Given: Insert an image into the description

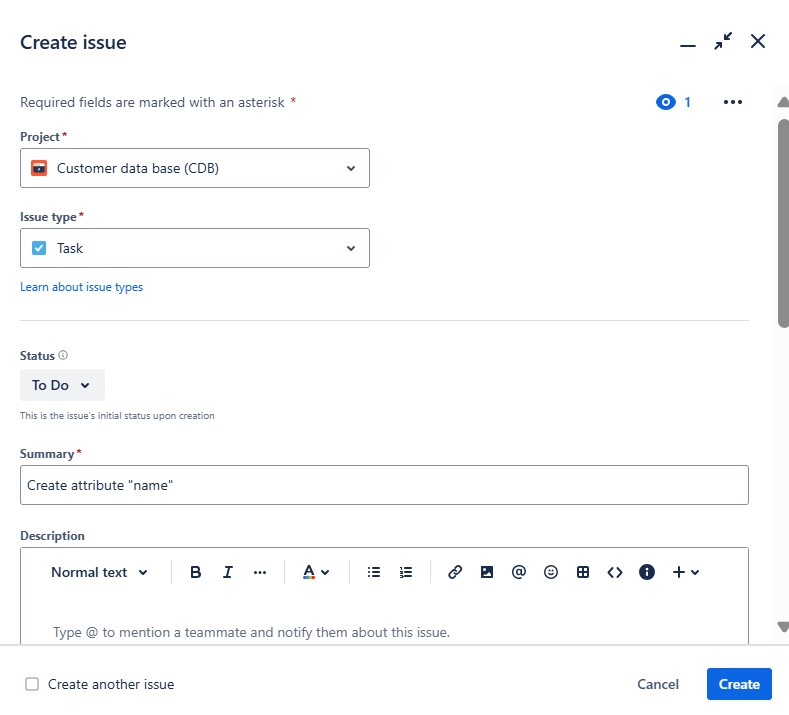Looking at the screenshot, I should (487, 572).
